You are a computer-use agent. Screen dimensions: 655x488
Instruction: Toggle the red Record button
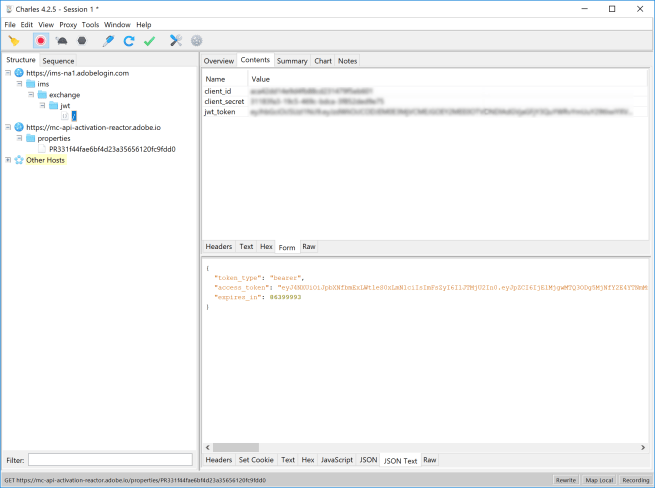(41, 41)
